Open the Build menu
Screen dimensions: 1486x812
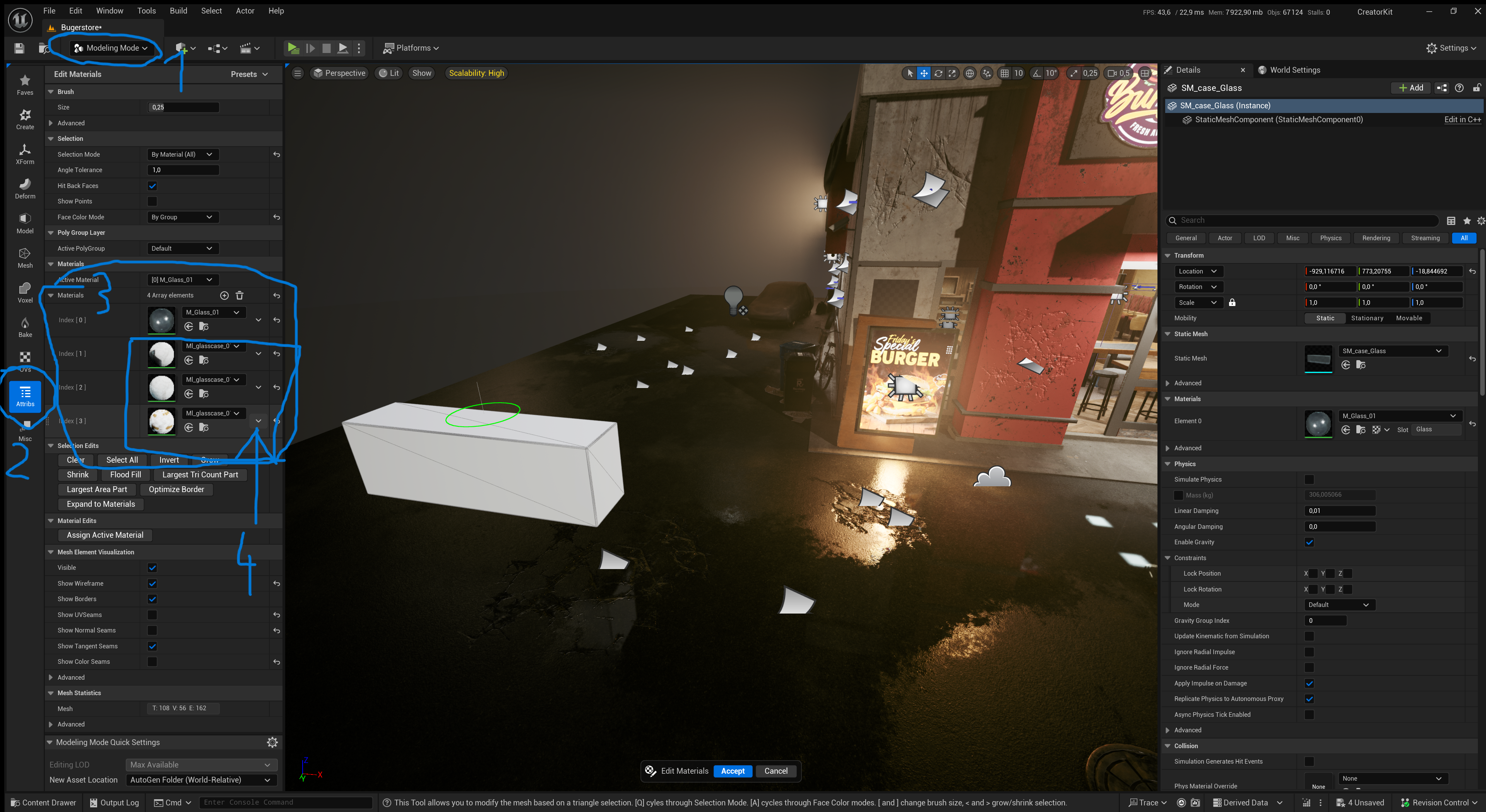coord(178,10)
